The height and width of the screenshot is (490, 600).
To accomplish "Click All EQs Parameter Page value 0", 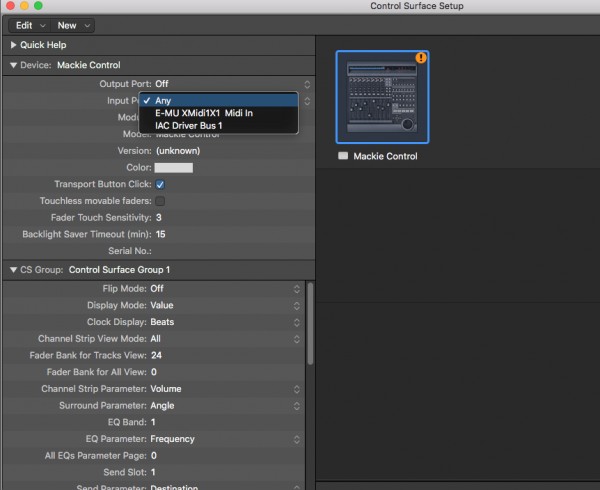I will [154, 456].
